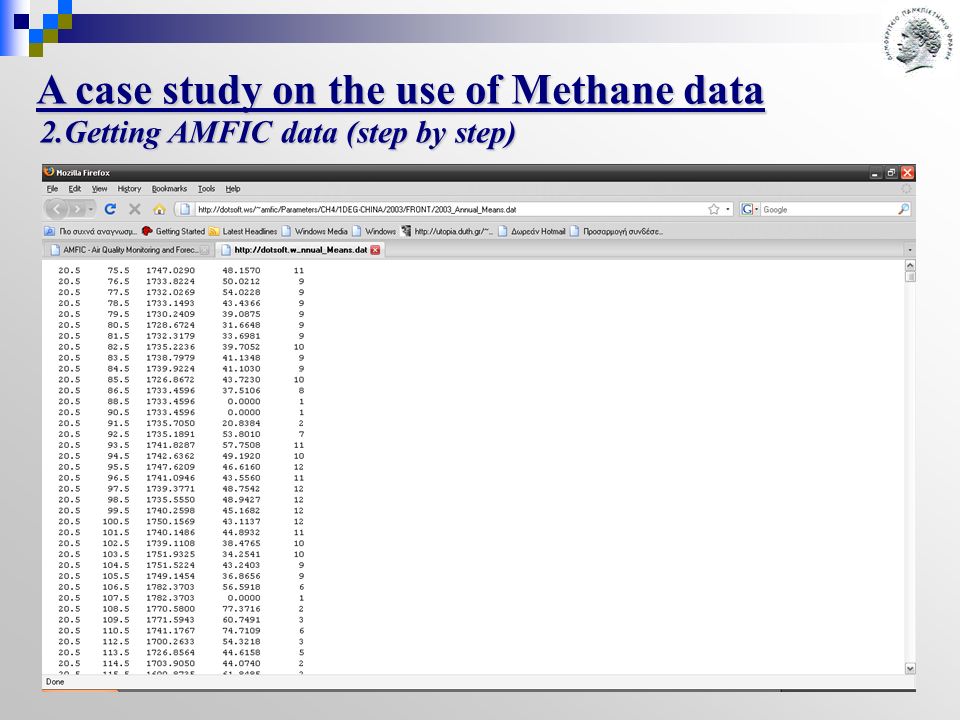Open the utopia.duth.gr bookmark
Viewport: 960px width, 720px height.
(x=447, y=231)
